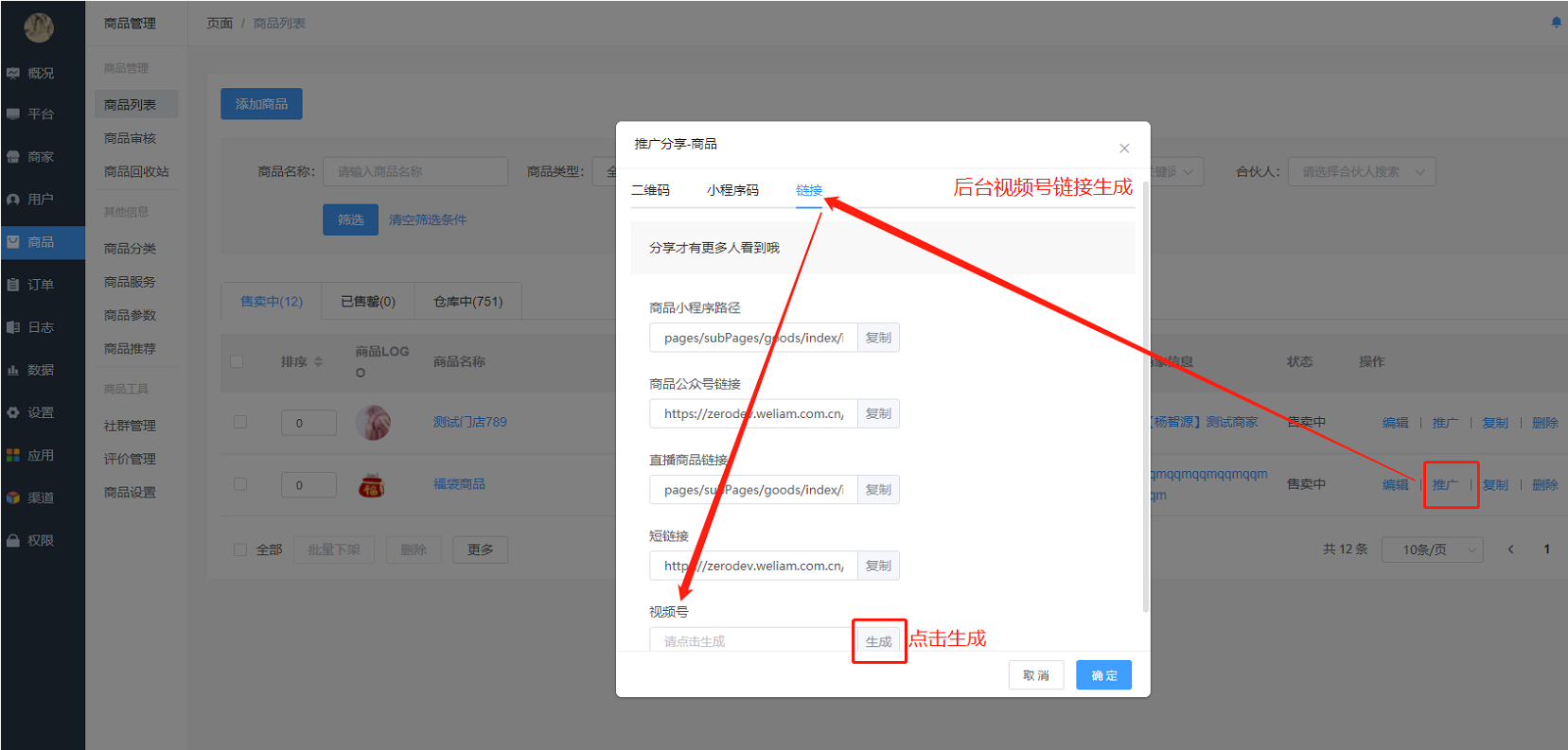Open the 数据 data sidebar item
This screenshot has width=1568, height=750.
42,370
